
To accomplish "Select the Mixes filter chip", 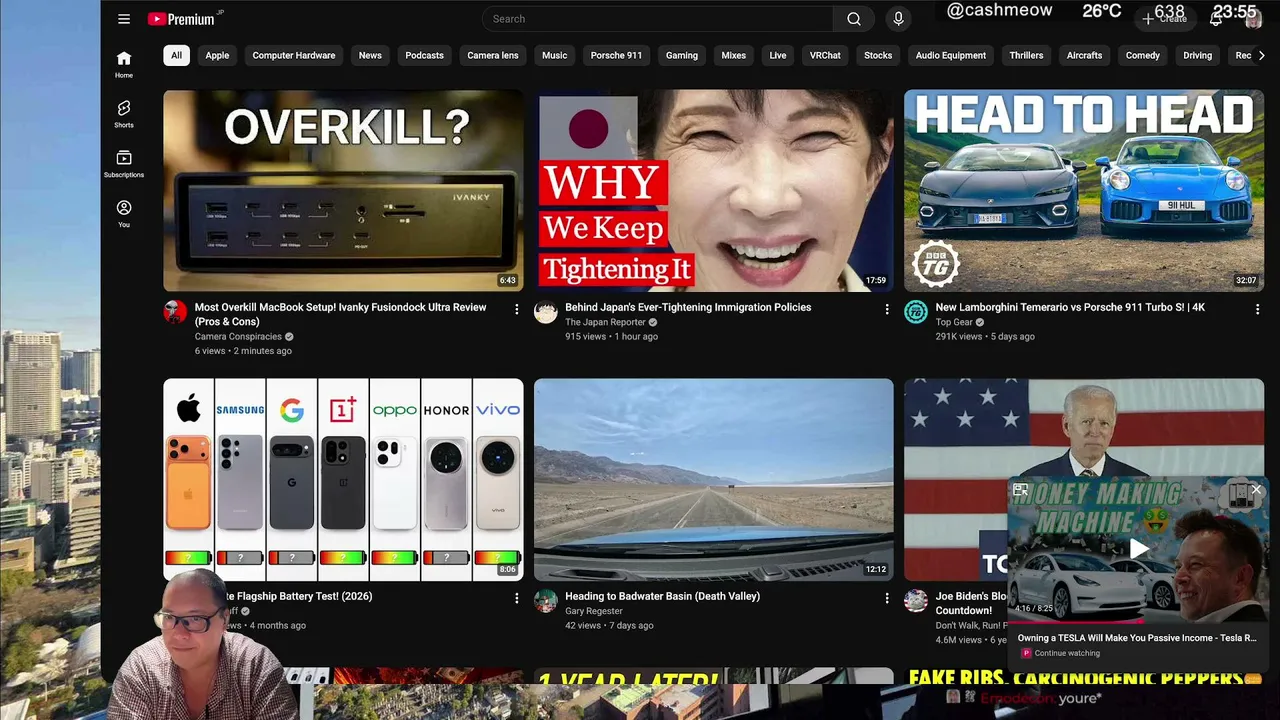I will click(x=734, y=56).
